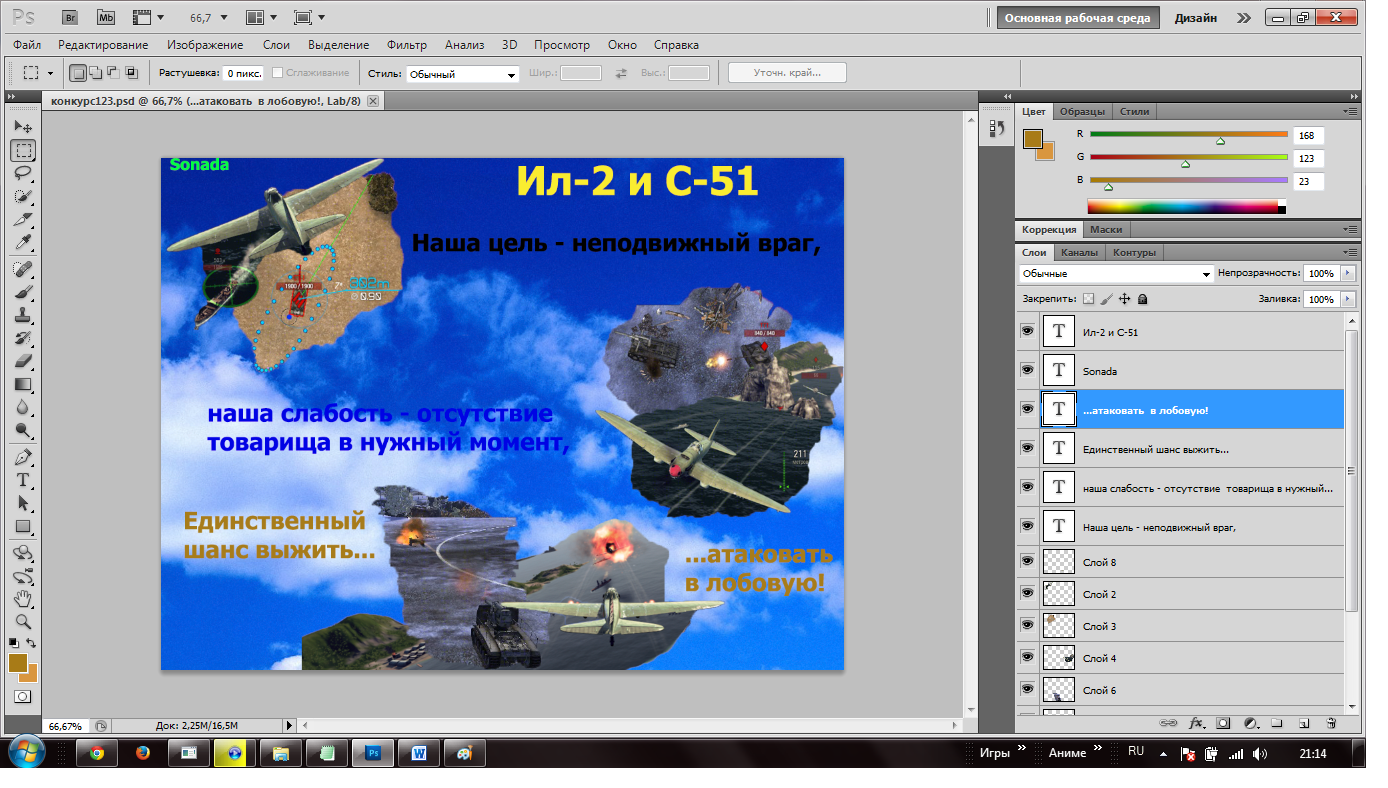The image size is (1388, 788).
Task: Open the layer blend mode dropdown 'Обычные'
Action: 1116,273
